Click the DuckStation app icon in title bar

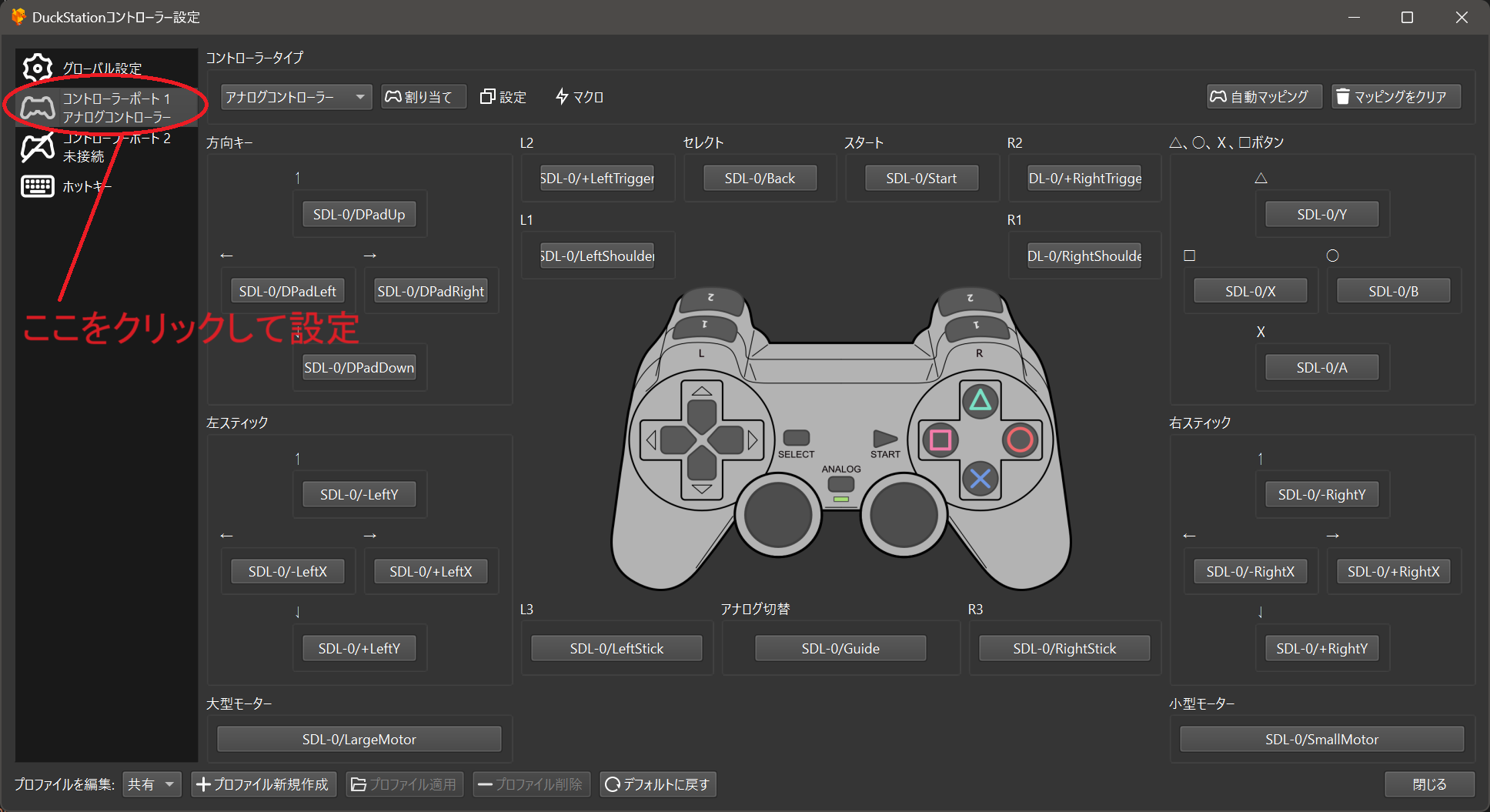[x=18, y=16]
